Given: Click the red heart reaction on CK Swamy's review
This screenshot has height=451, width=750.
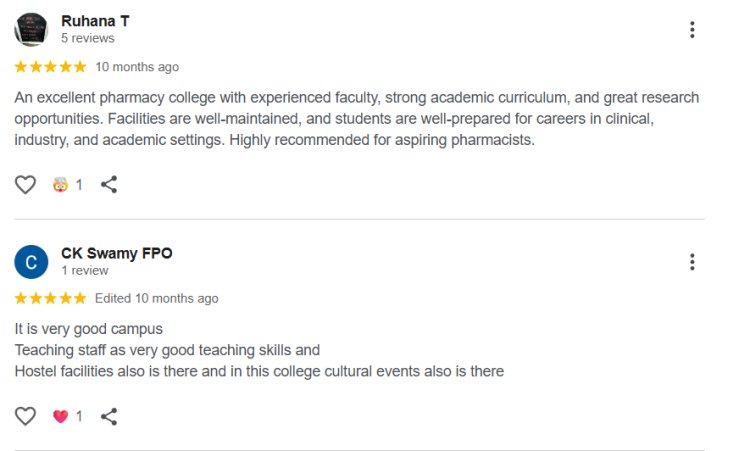Looking at the screenshot, I should tap(60, 416).
